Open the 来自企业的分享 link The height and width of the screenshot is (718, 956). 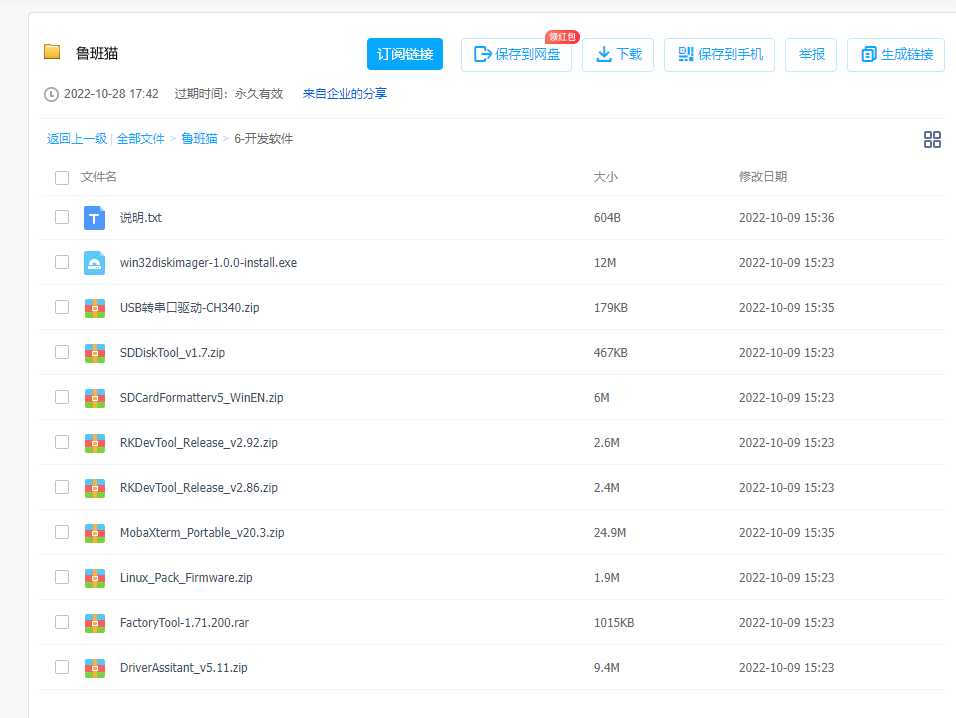[345, 94]
